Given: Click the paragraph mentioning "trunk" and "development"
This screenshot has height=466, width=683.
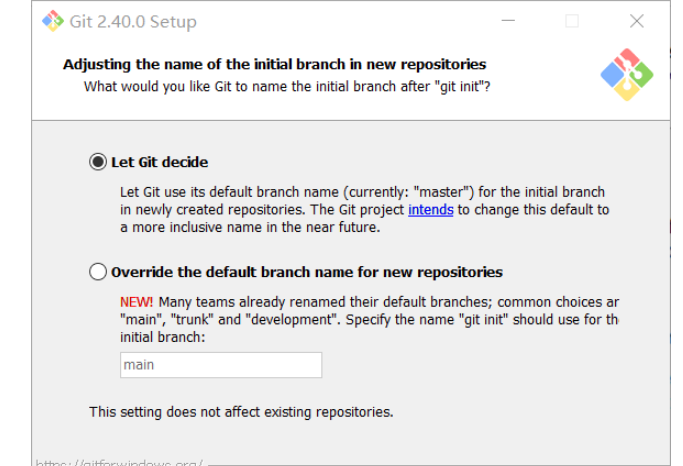Looking at the screenshot, I should pyautogui.click(x=370, y=320).
